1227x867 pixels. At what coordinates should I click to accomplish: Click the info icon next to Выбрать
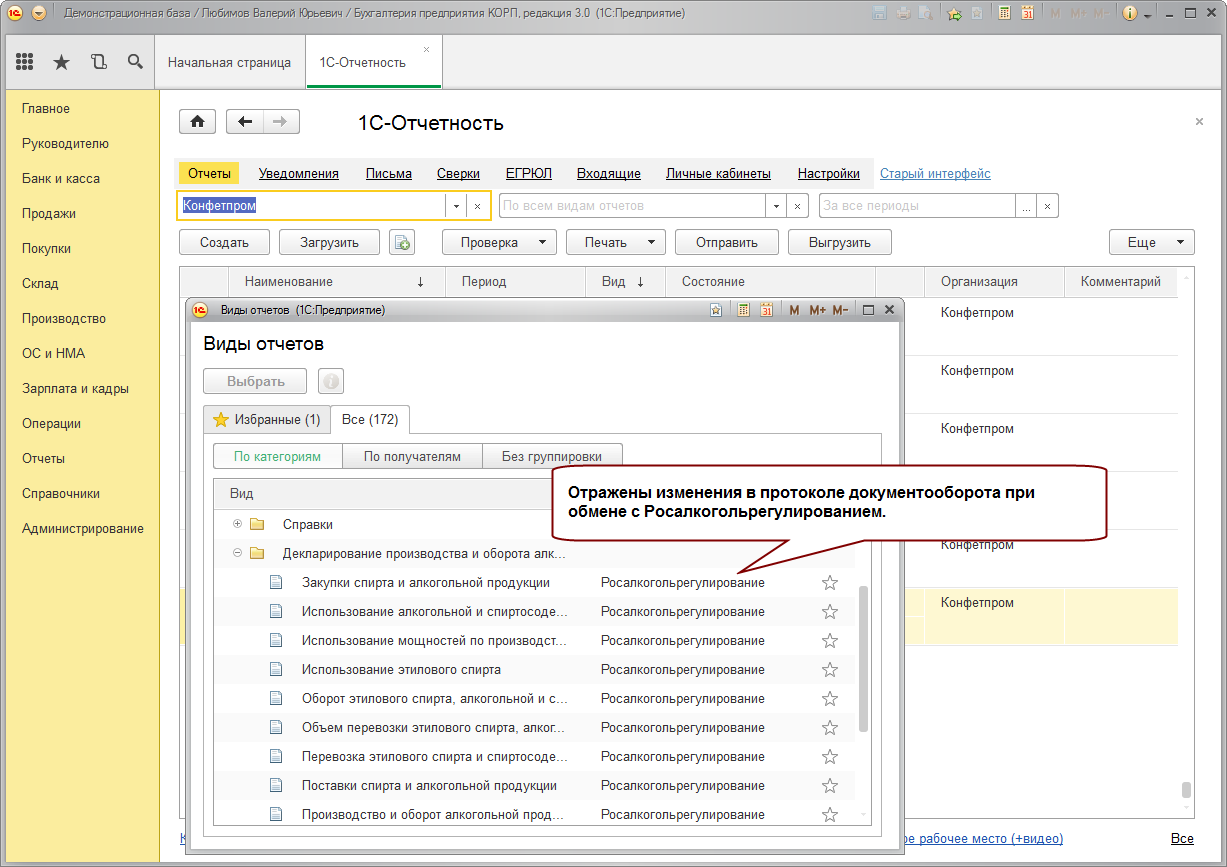(331, 381)
